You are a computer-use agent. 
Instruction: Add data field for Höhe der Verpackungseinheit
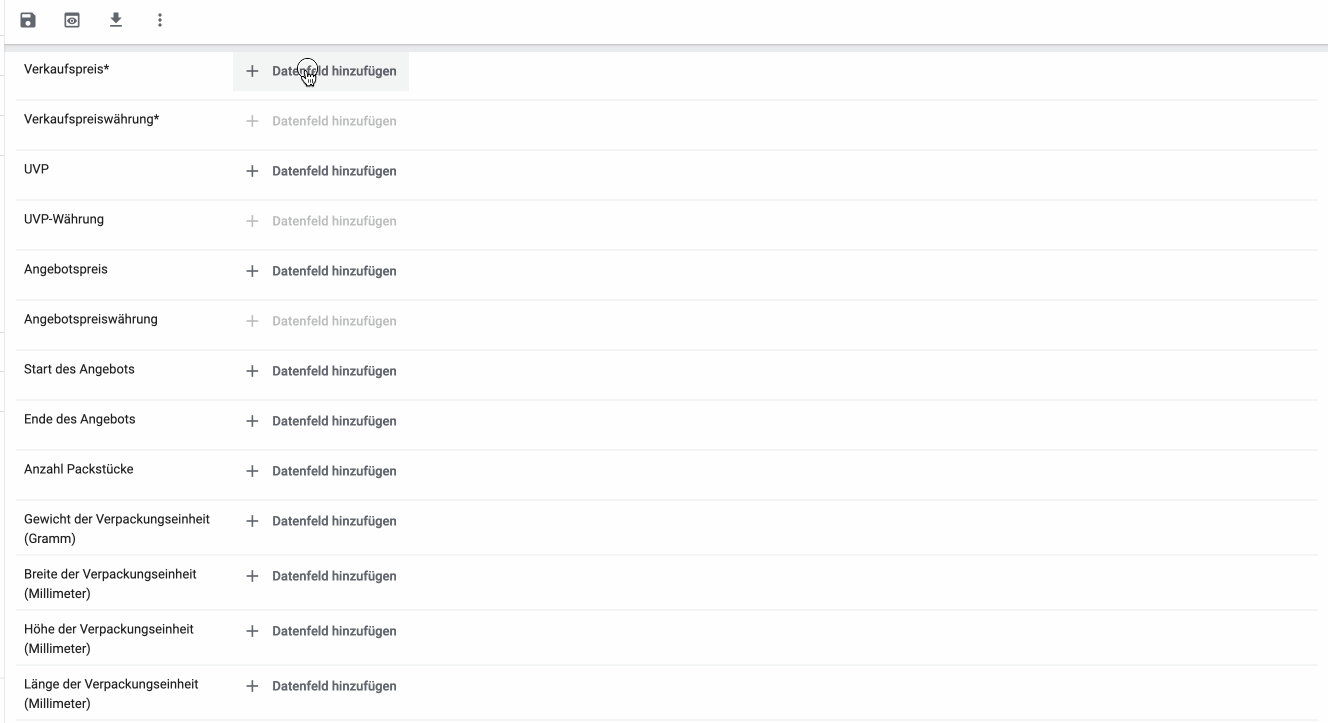point(321,631)
